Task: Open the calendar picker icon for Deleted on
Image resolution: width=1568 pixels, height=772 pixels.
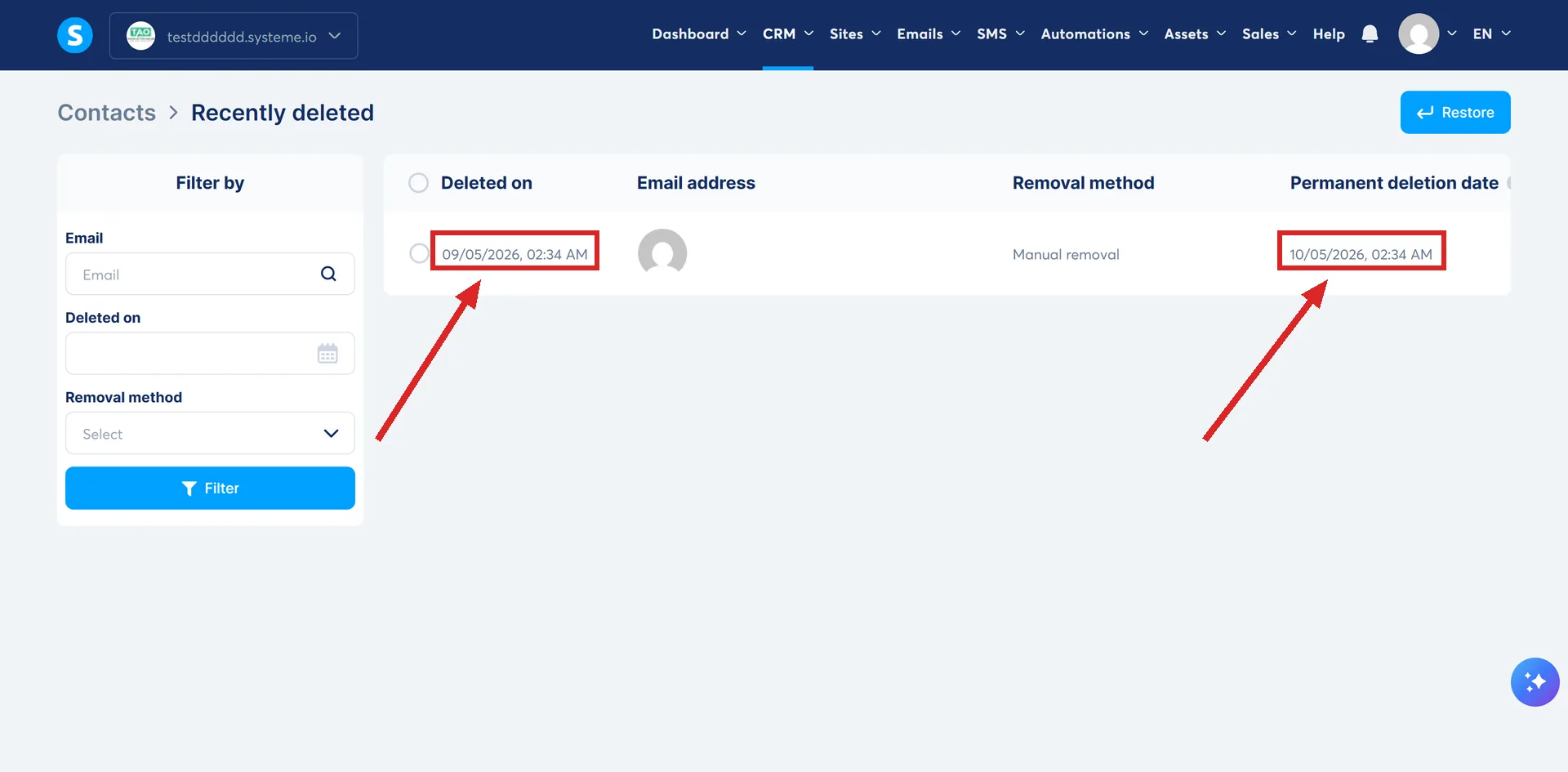Action: [327, 354]
